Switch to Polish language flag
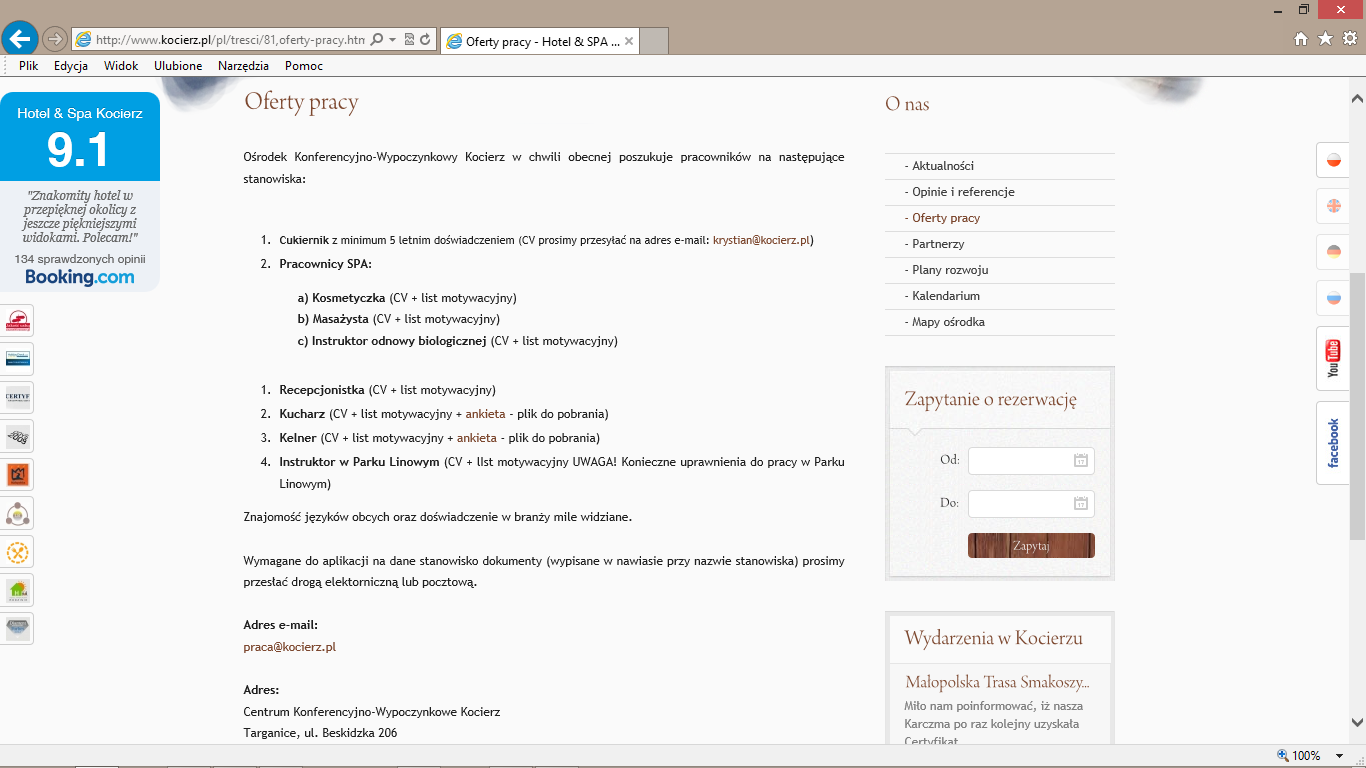The image size is (1366, 768). tap(1333, 160)
